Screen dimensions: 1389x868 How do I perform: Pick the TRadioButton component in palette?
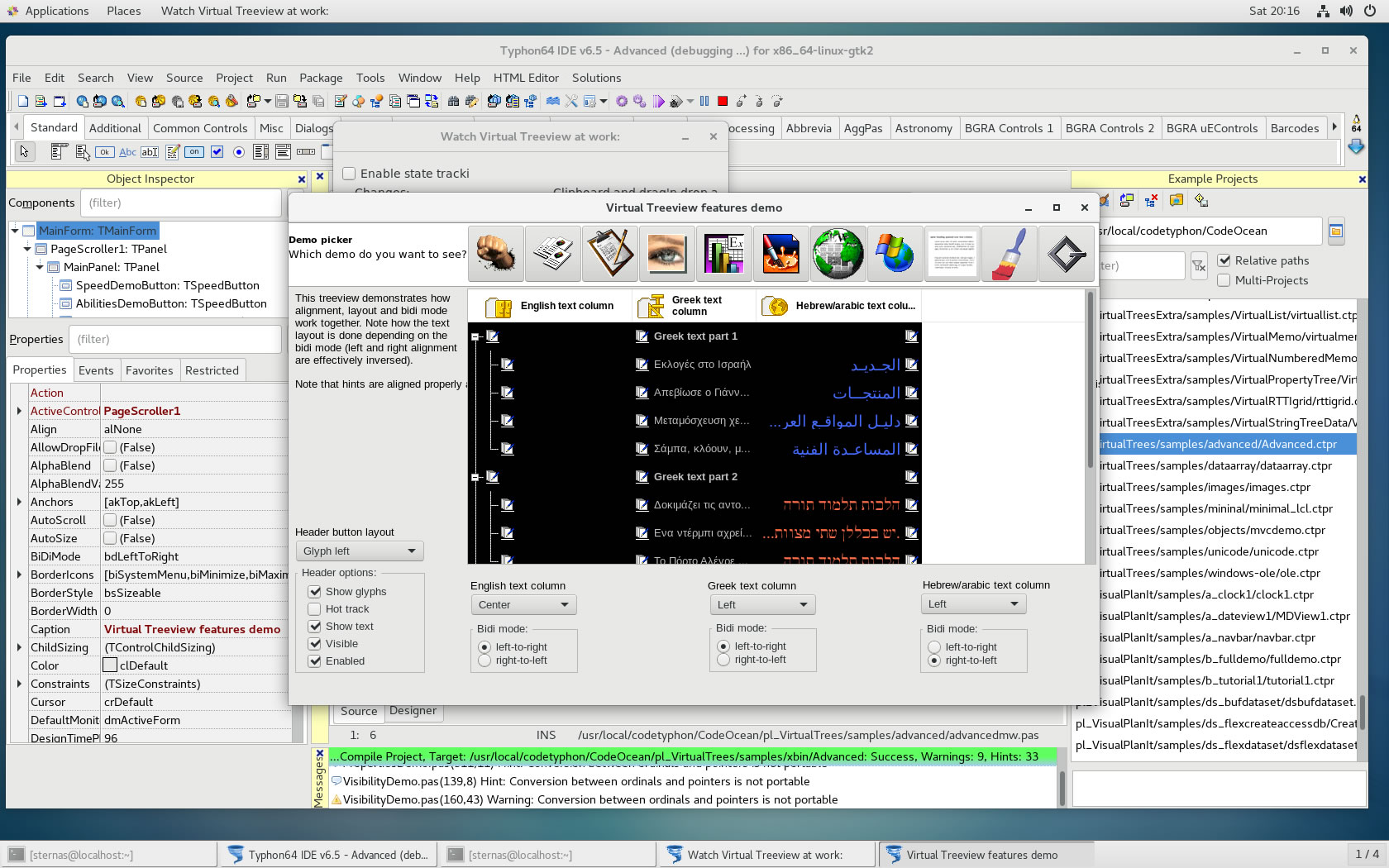[239, 151]
